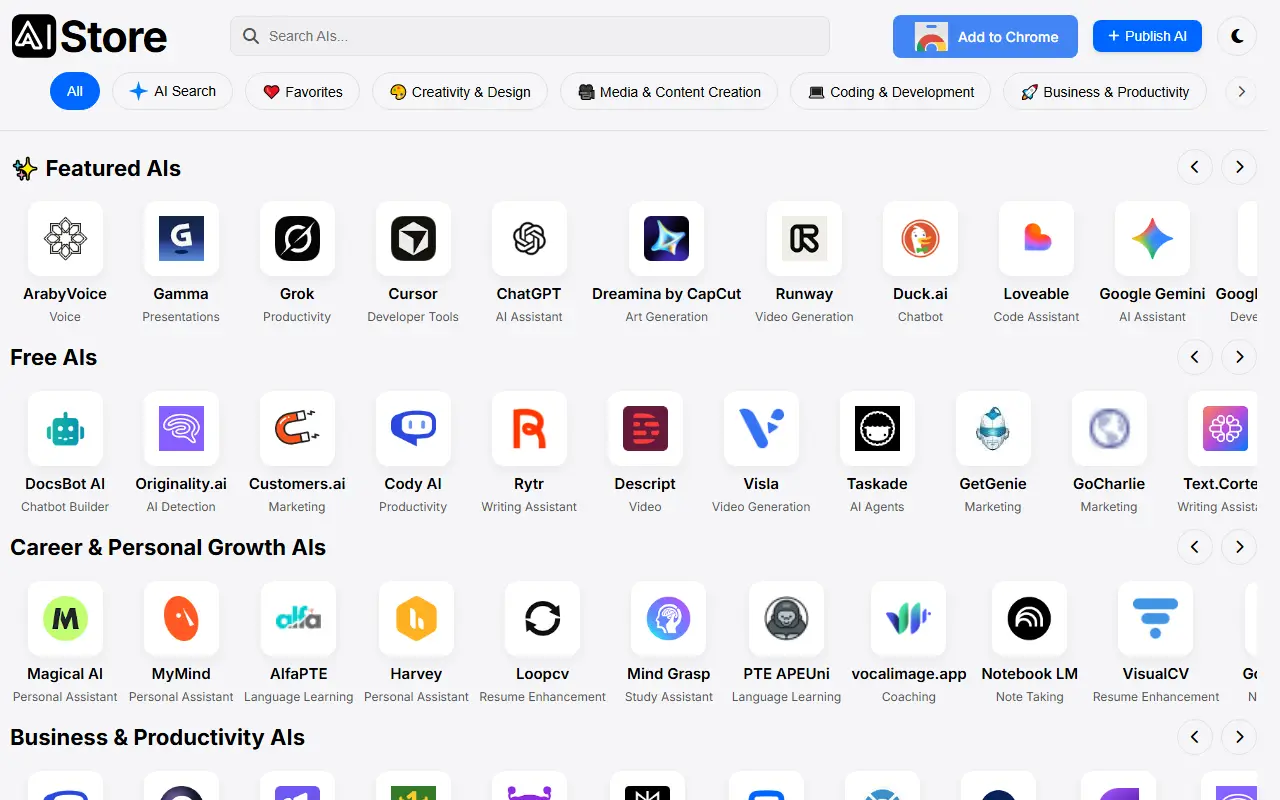Go back in Business & Productivity carousel
1280x800 pixels.
(x=1194, y=737)
